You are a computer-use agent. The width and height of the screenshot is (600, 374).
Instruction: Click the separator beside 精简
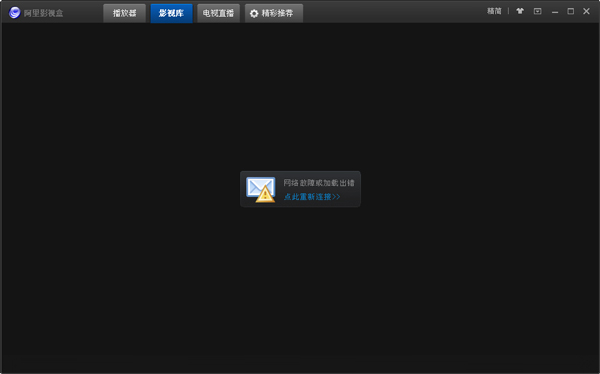pyautogui.click(x=509, y=11)
